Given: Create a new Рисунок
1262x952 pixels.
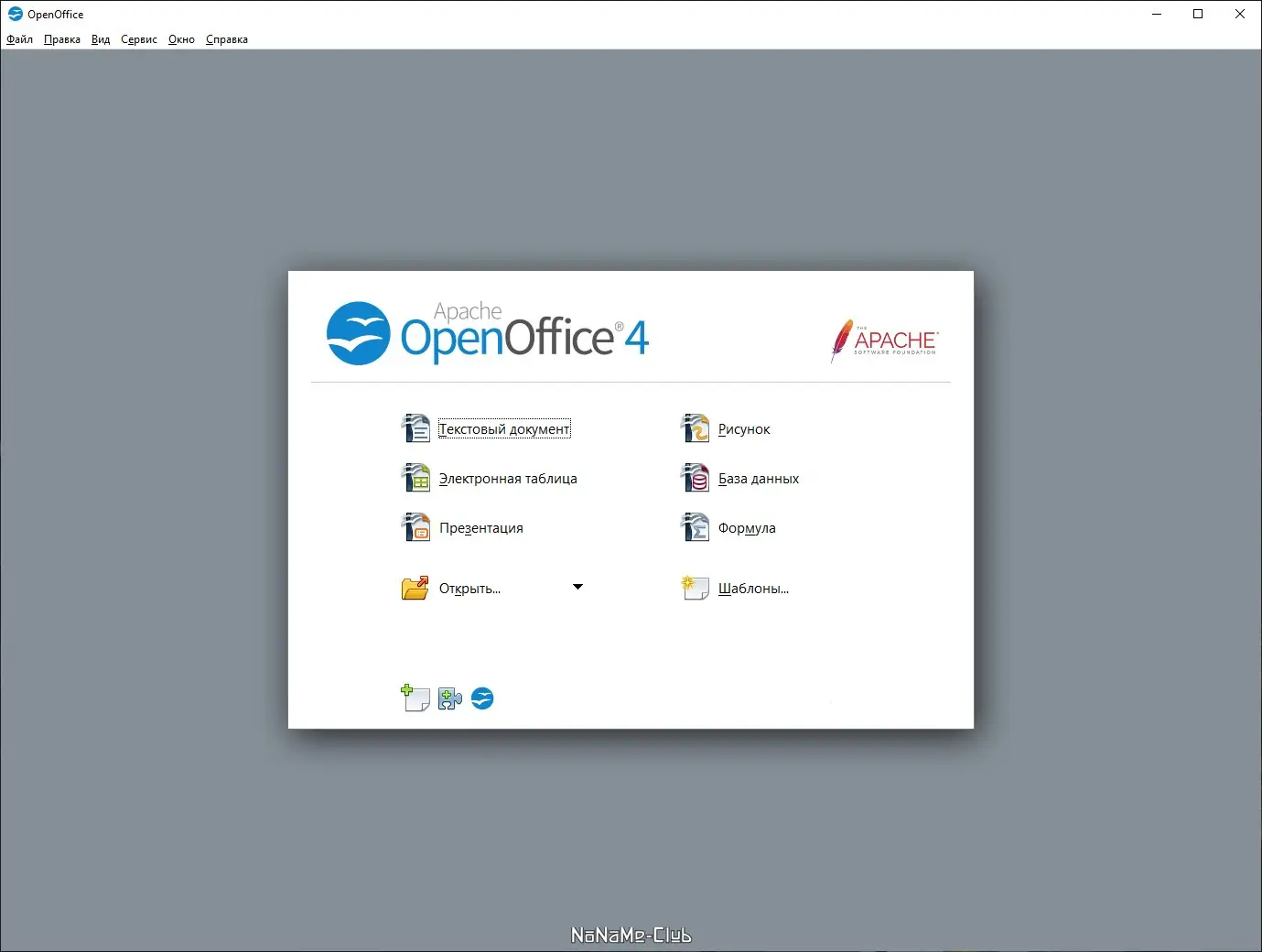Looking at the screenshot, I should 744,429.
